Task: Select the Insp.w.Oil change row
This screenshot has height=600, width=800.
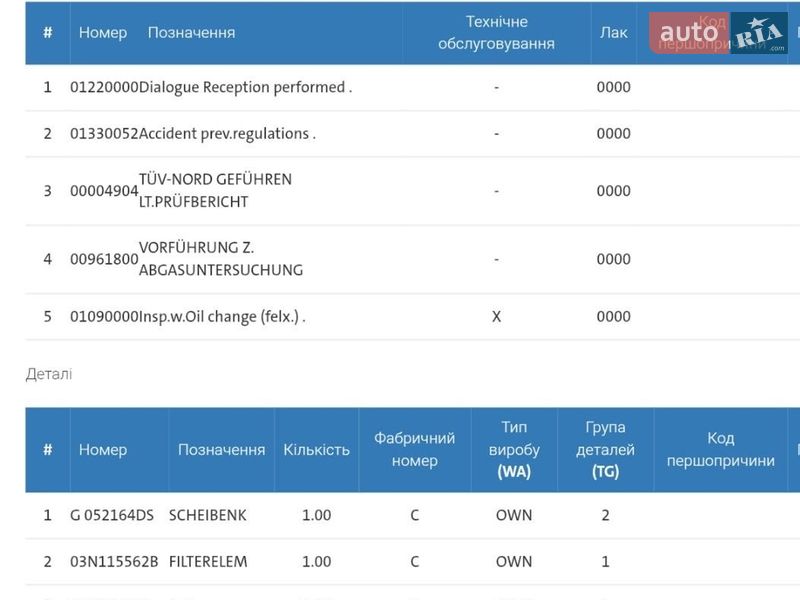Action: pyautogui.click(x=222, y=316)
